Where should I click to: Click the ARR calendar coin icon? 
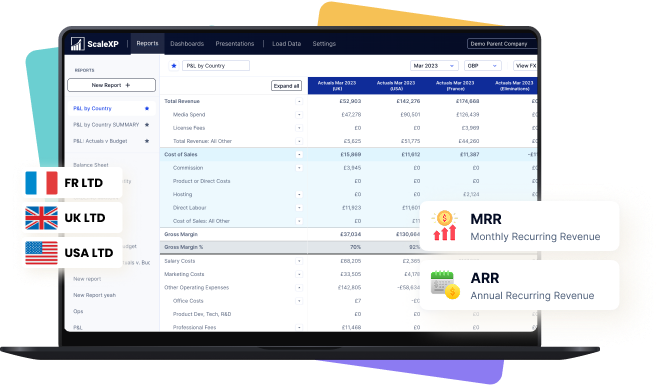tap(444, 285)
